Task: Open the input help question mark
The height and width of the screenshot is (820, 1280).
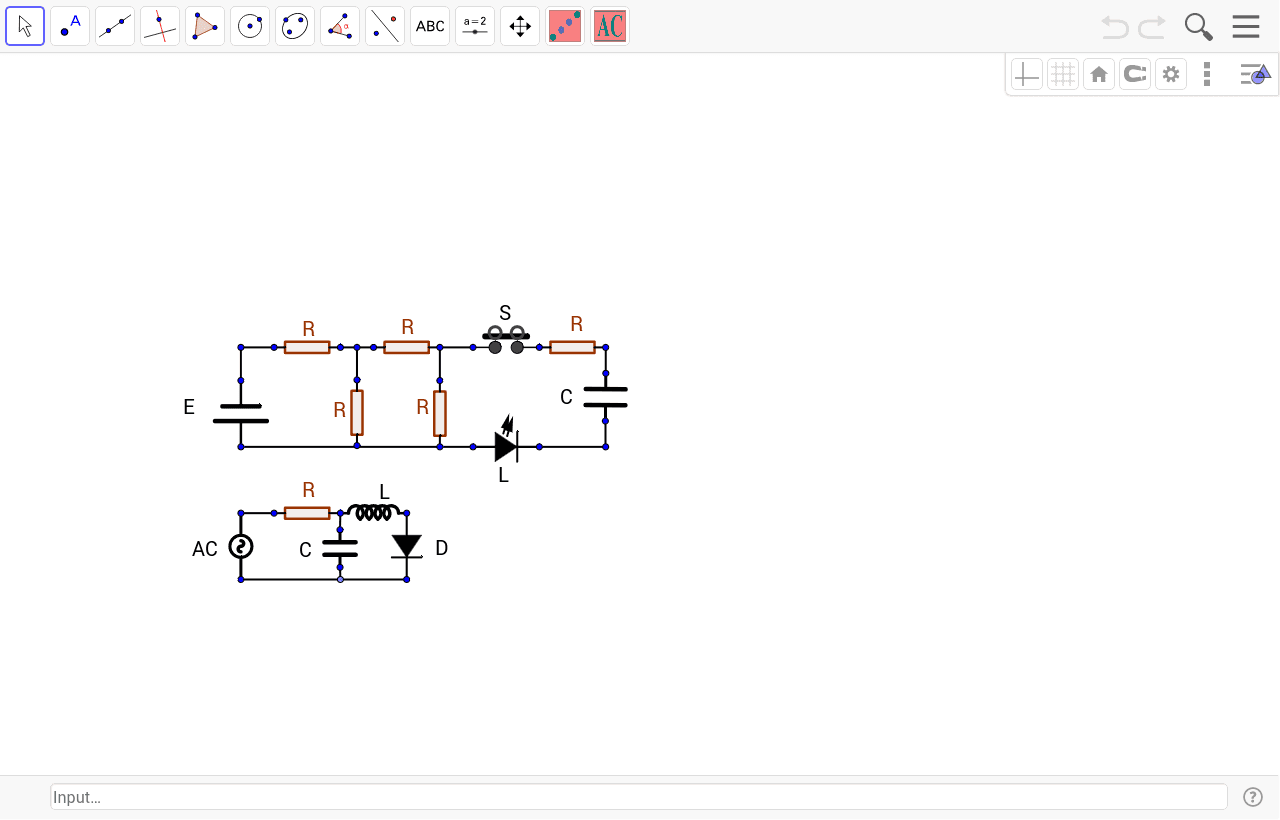Action: [x=1253, y=797]
